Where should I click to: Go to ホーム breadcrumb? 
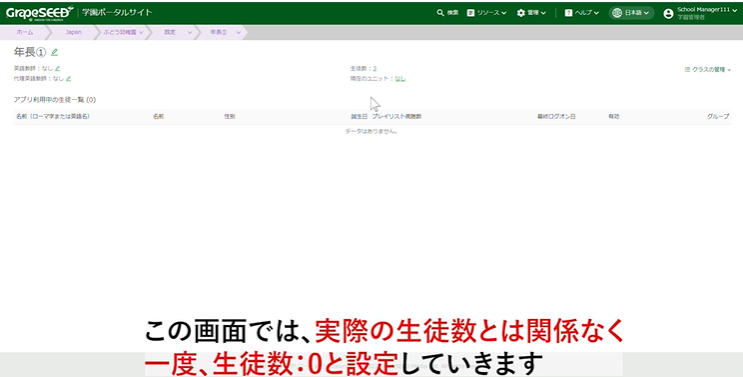(x=25, y=32)
